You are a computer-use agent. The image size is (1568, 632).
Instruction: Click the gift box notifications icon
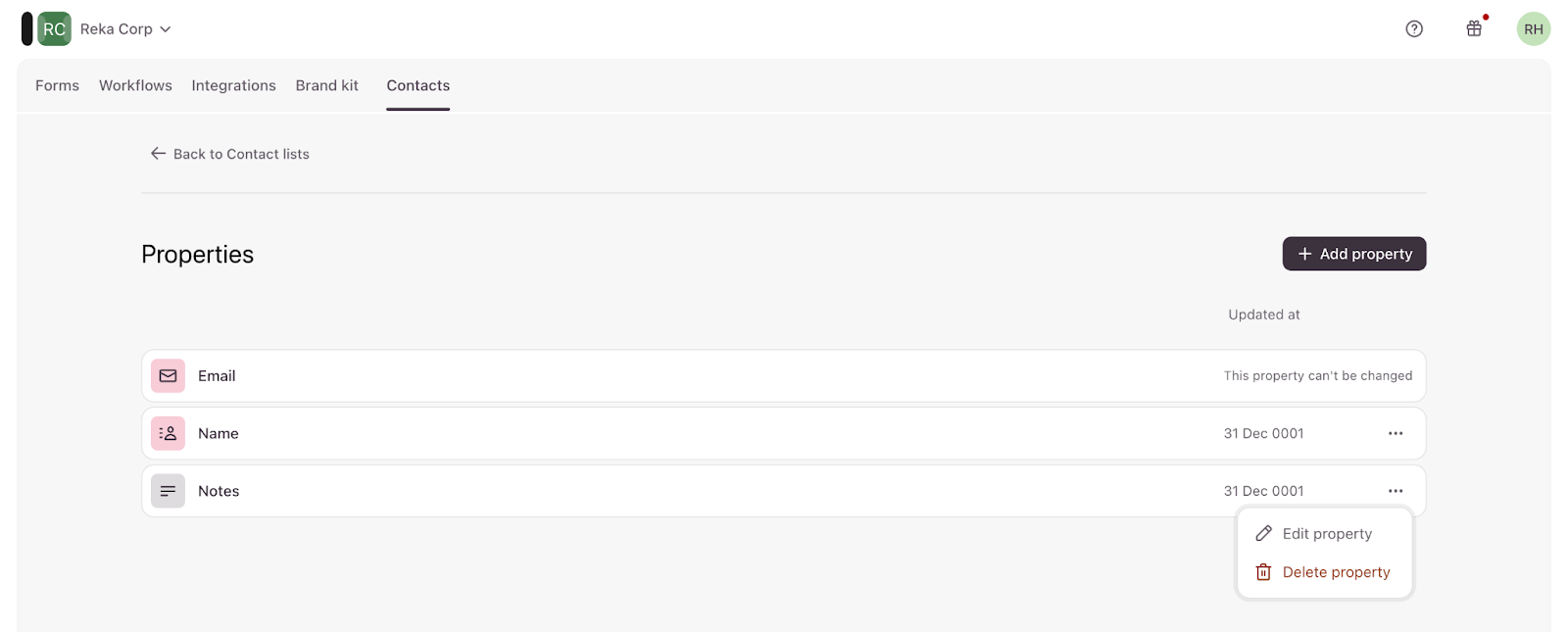click(x=1474, y=29)
